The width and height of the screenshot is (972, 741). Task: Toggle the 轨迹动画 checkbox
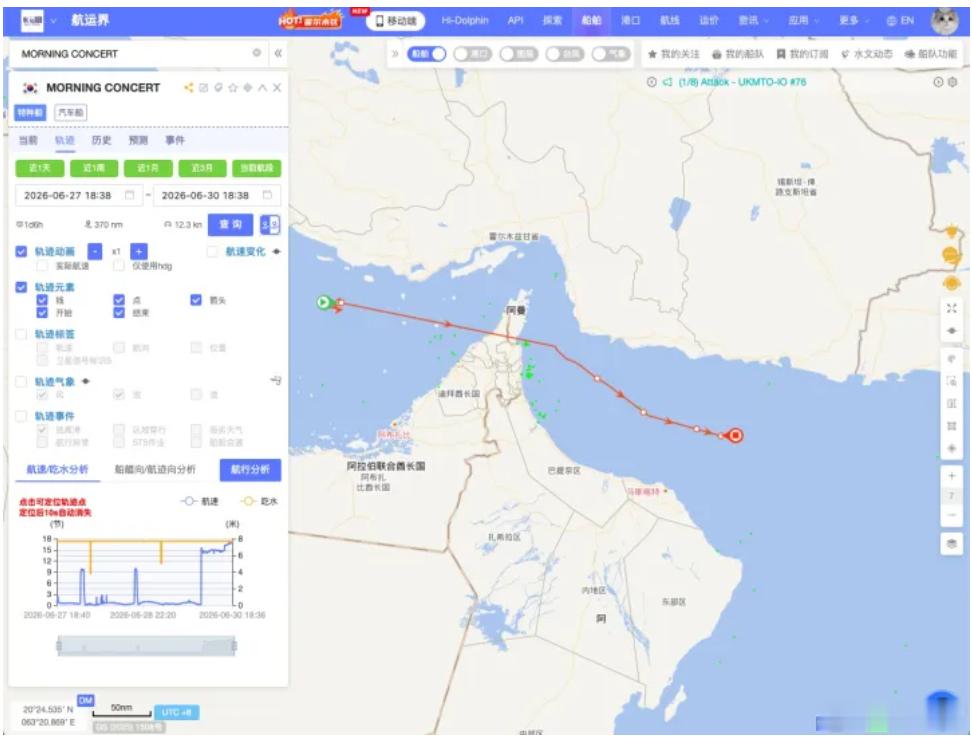pyautogui.click(x=21, y=251)
